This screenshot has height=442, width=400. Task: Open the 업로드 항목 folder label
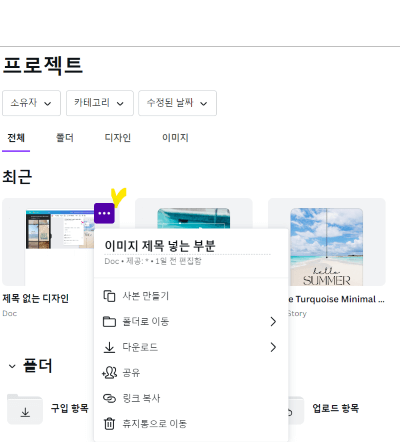click(336, 408)
